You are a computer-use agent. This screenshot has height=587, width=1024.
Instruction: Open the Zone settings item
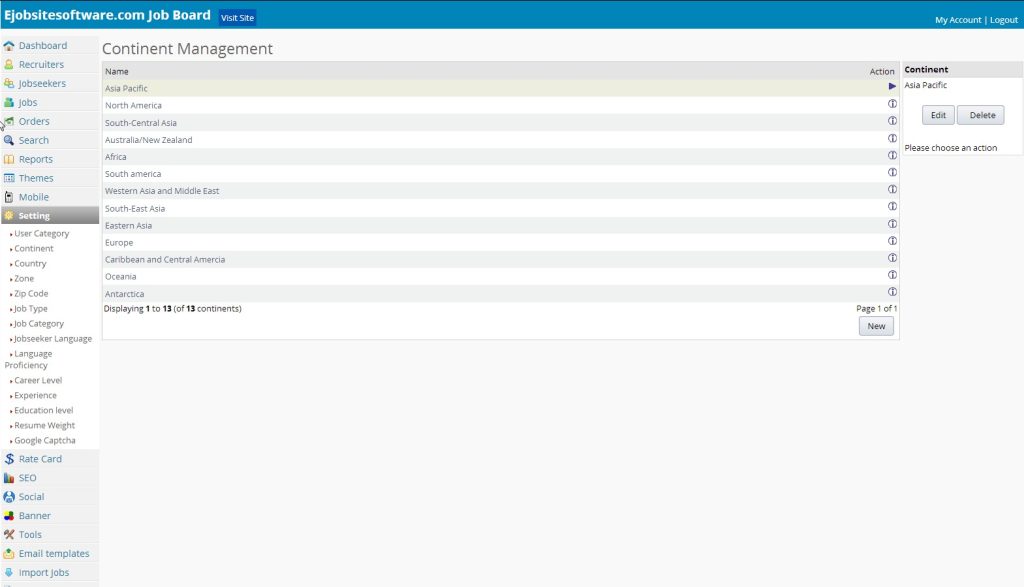pos(24,279)
